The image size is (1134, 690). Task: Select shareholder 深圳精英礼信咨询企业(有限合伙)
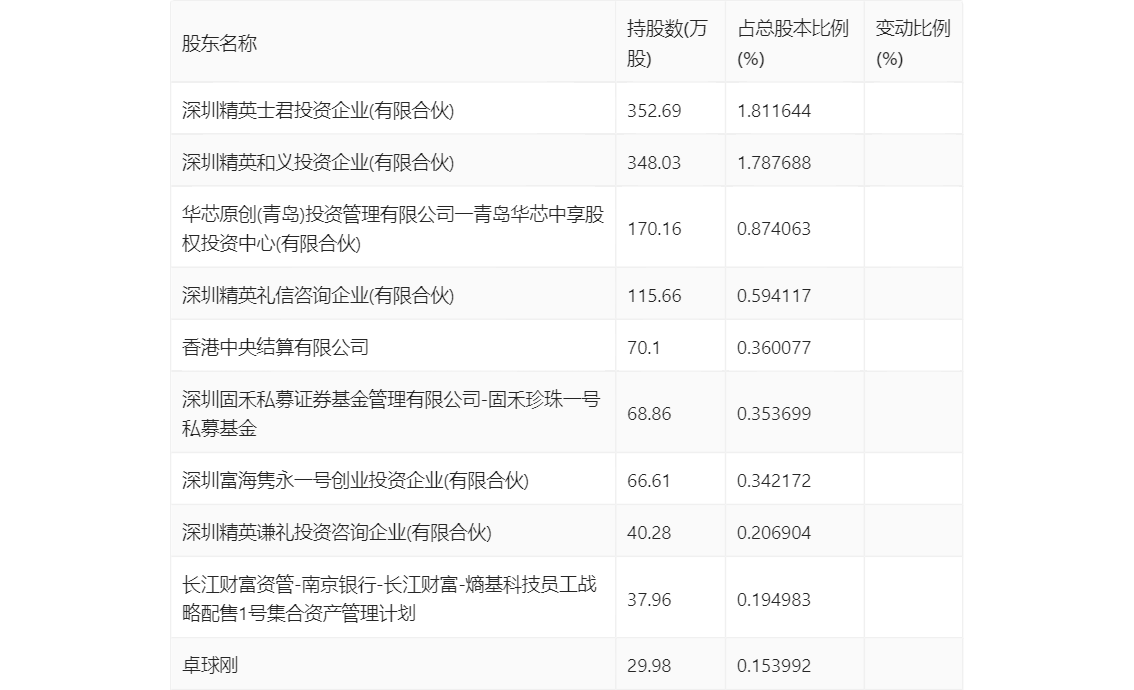click(x=318, y=295)
